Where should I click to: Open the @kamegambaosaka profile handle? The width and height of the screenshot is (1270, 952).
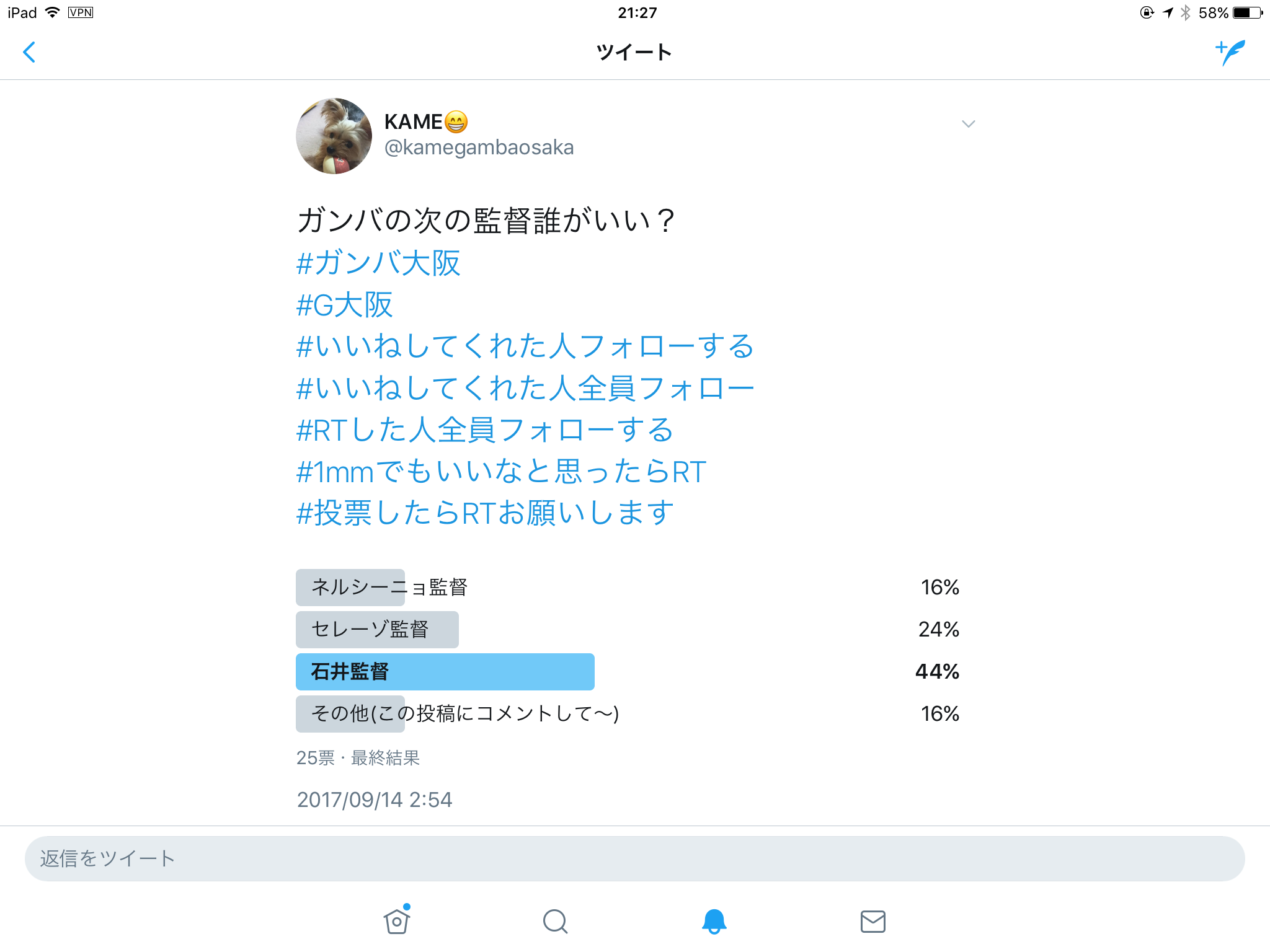479,148
